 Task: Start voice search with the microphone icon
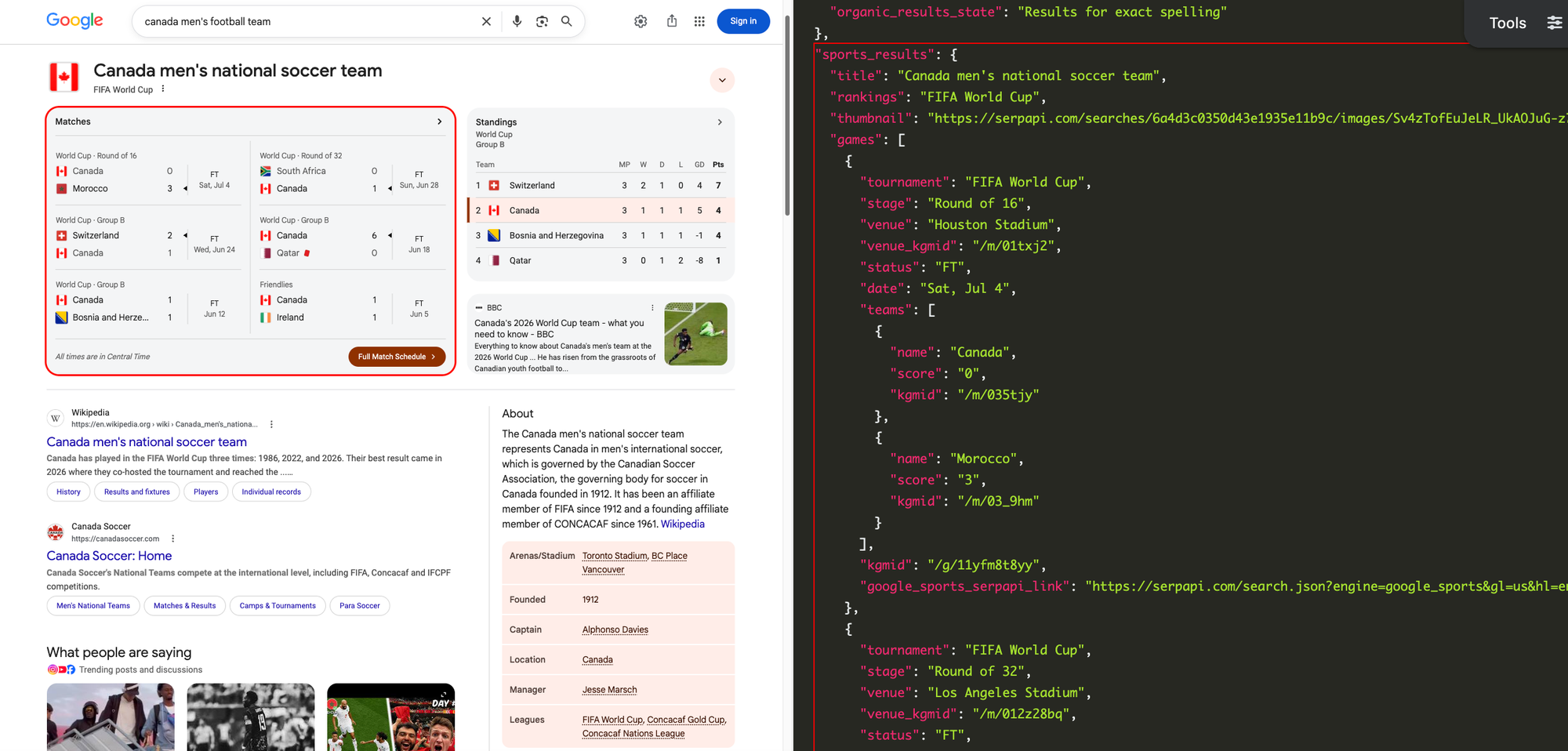click(x=517, y=21)
